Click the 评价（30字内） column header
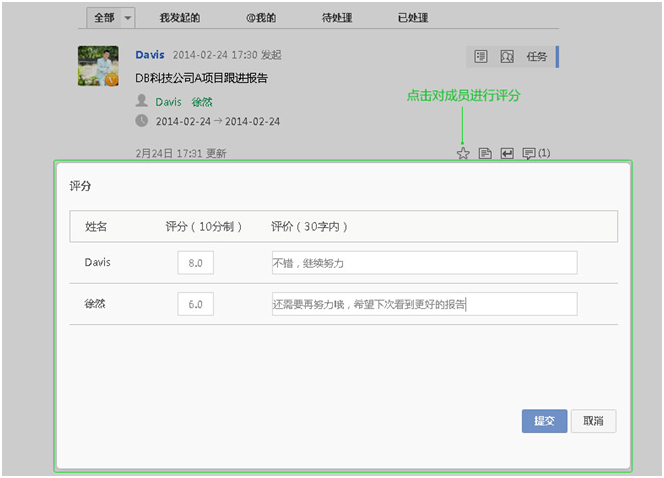The height and width of the screenshot is (478, 664). (x=309, y=227)
